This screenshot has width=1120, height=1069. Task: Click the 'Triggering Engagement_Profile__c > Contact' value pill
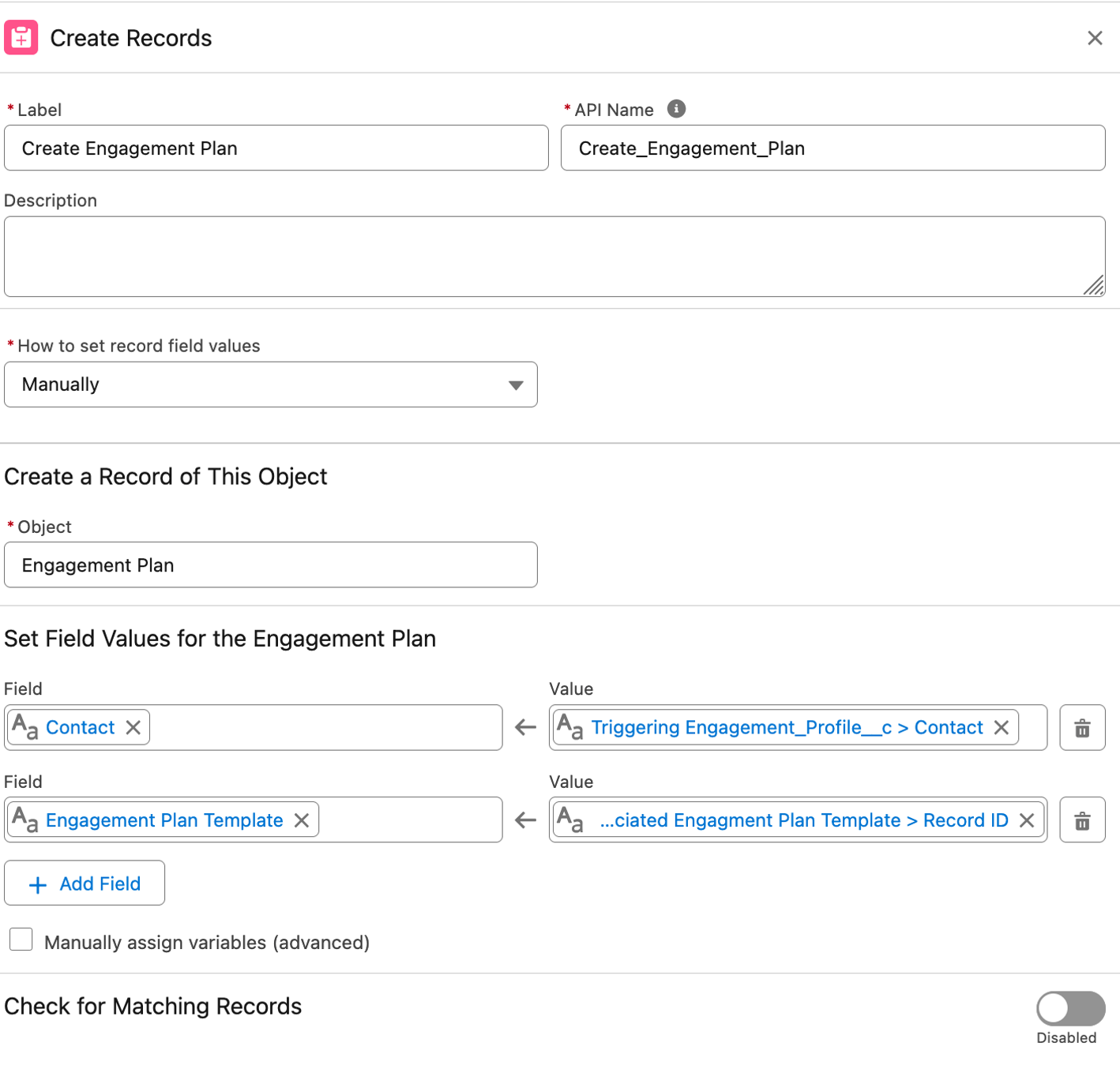coord(787,727)
